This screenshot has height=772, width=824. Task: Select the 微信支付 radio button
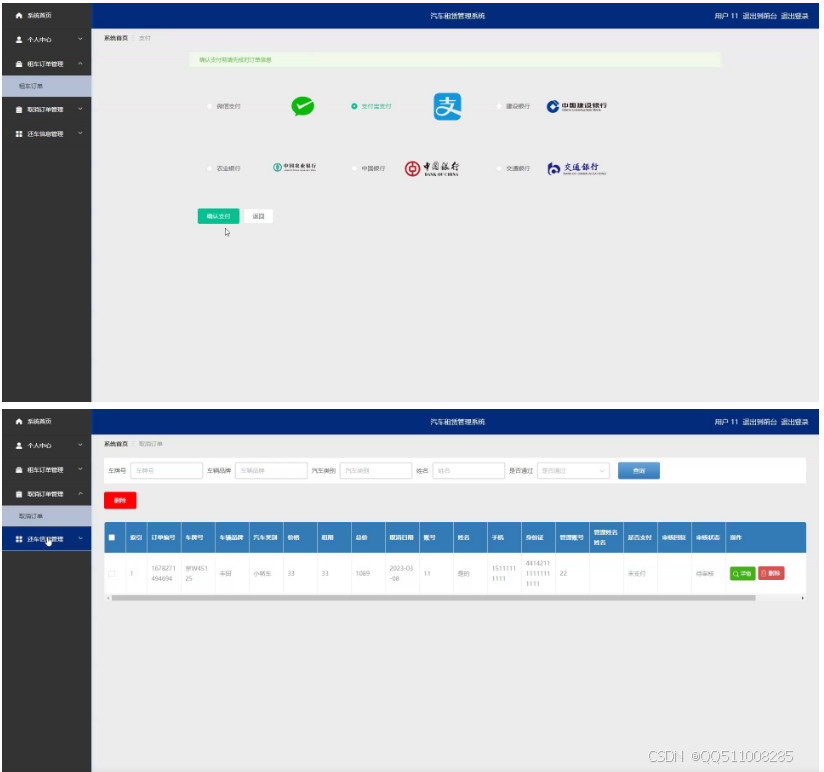(210, 106)
